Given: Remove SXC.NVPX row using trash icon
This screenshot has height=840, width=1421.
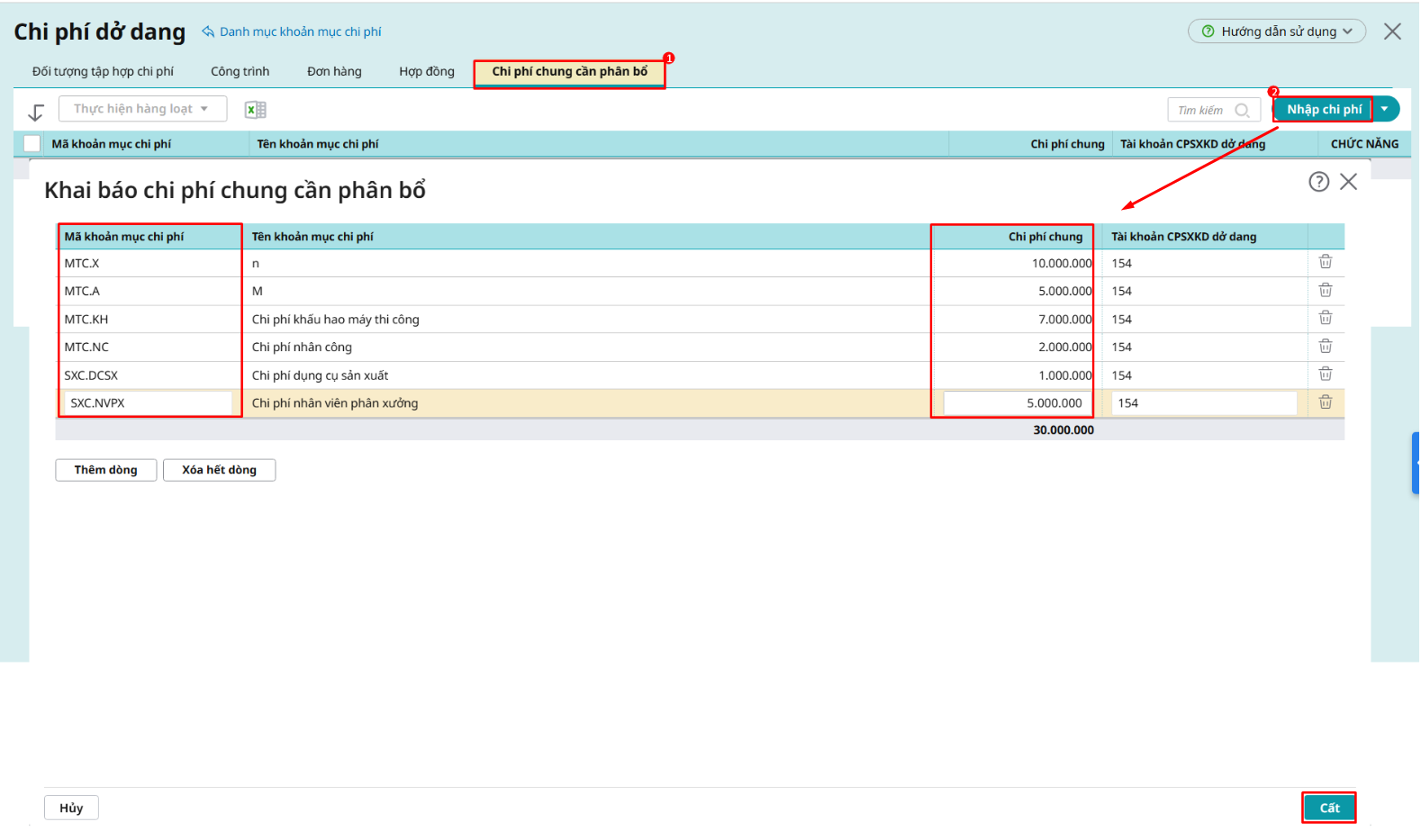Looking at the screenshot, I should click(1325, 402).
